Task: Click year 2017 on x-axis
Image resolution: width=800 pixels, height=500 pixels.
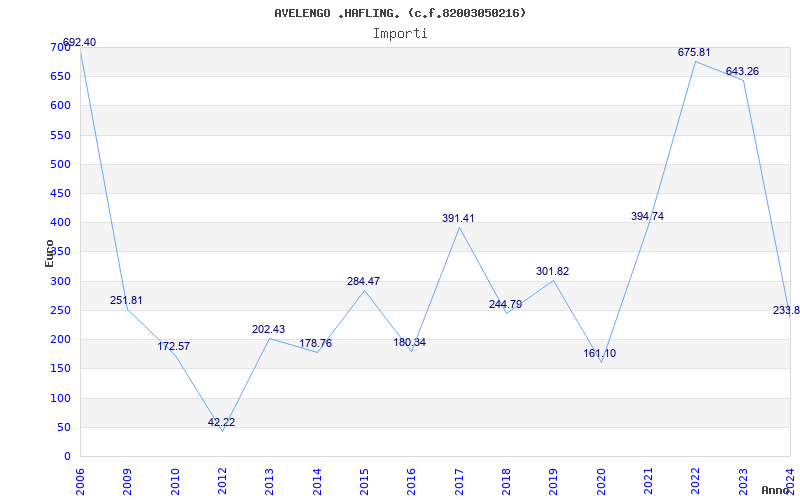Action: tap(459, 481)
